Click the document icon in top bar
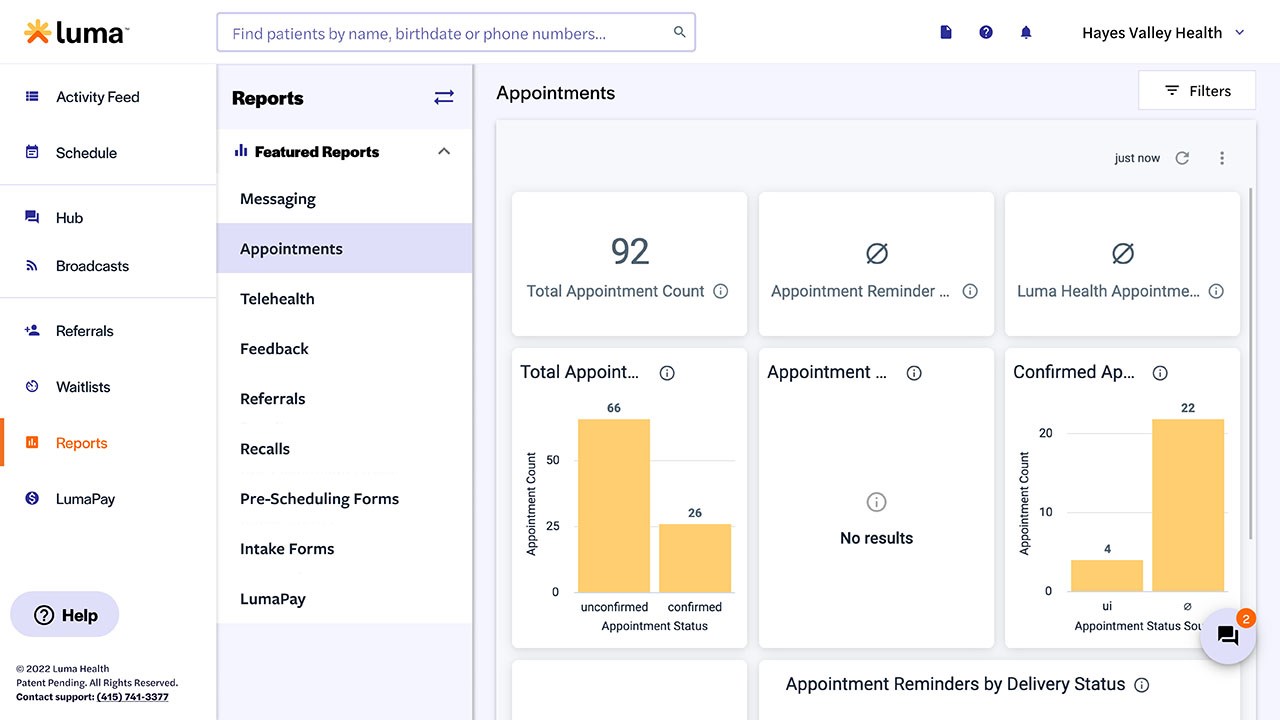1280x720 pixels. tap(946, 32)
